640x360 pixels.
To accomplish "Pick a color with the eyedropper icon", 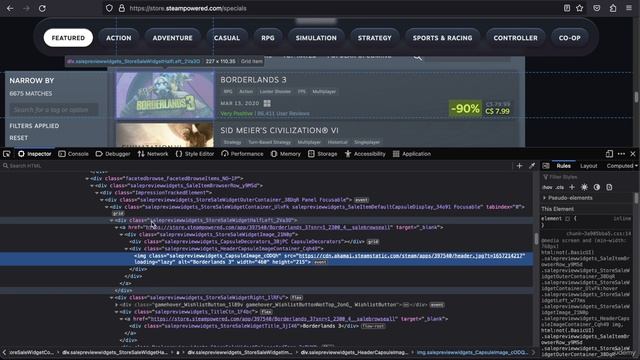I will pos(532,166).
